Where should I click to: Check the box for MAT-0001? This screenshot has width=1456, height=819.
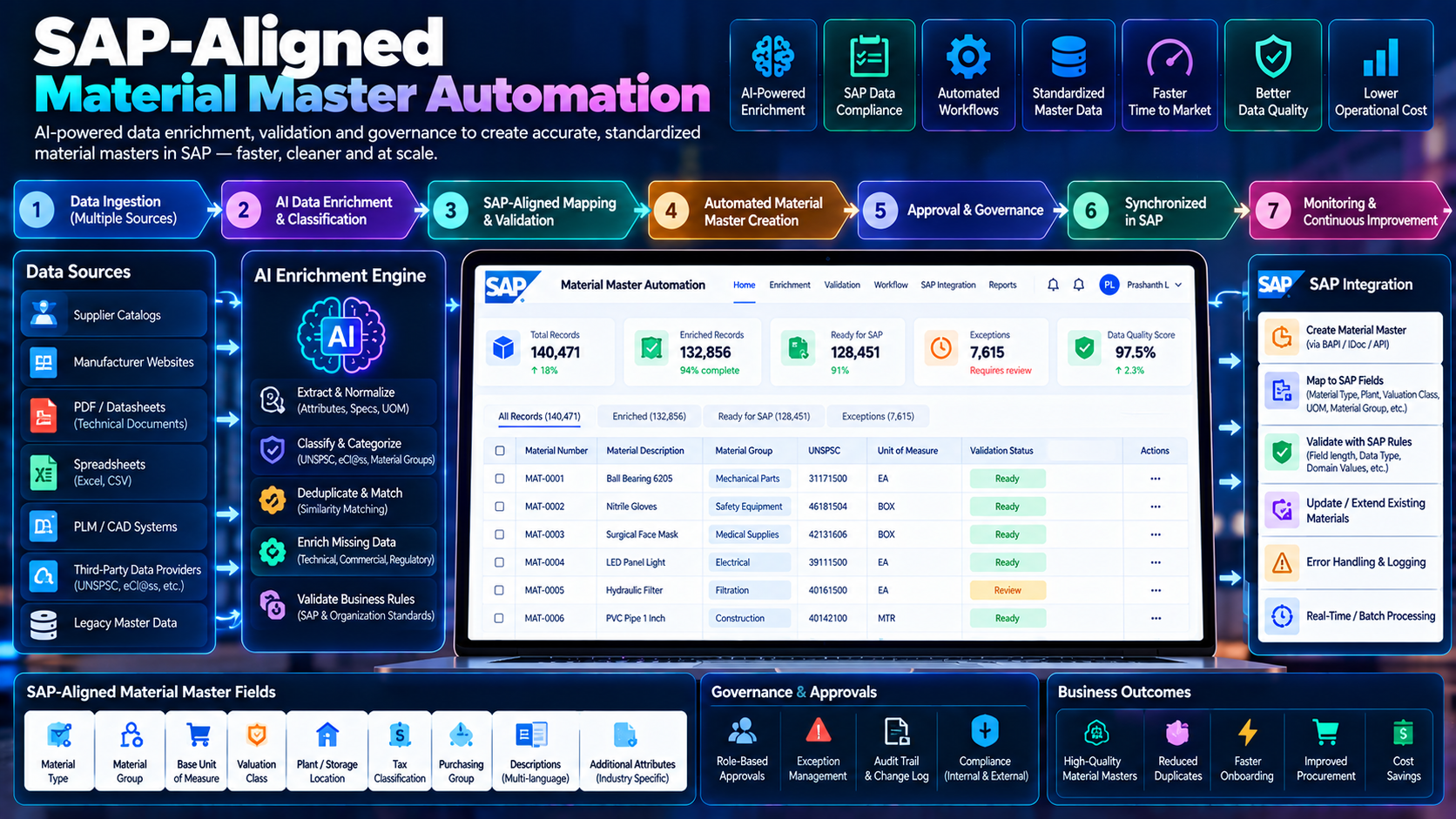point(500,479)
